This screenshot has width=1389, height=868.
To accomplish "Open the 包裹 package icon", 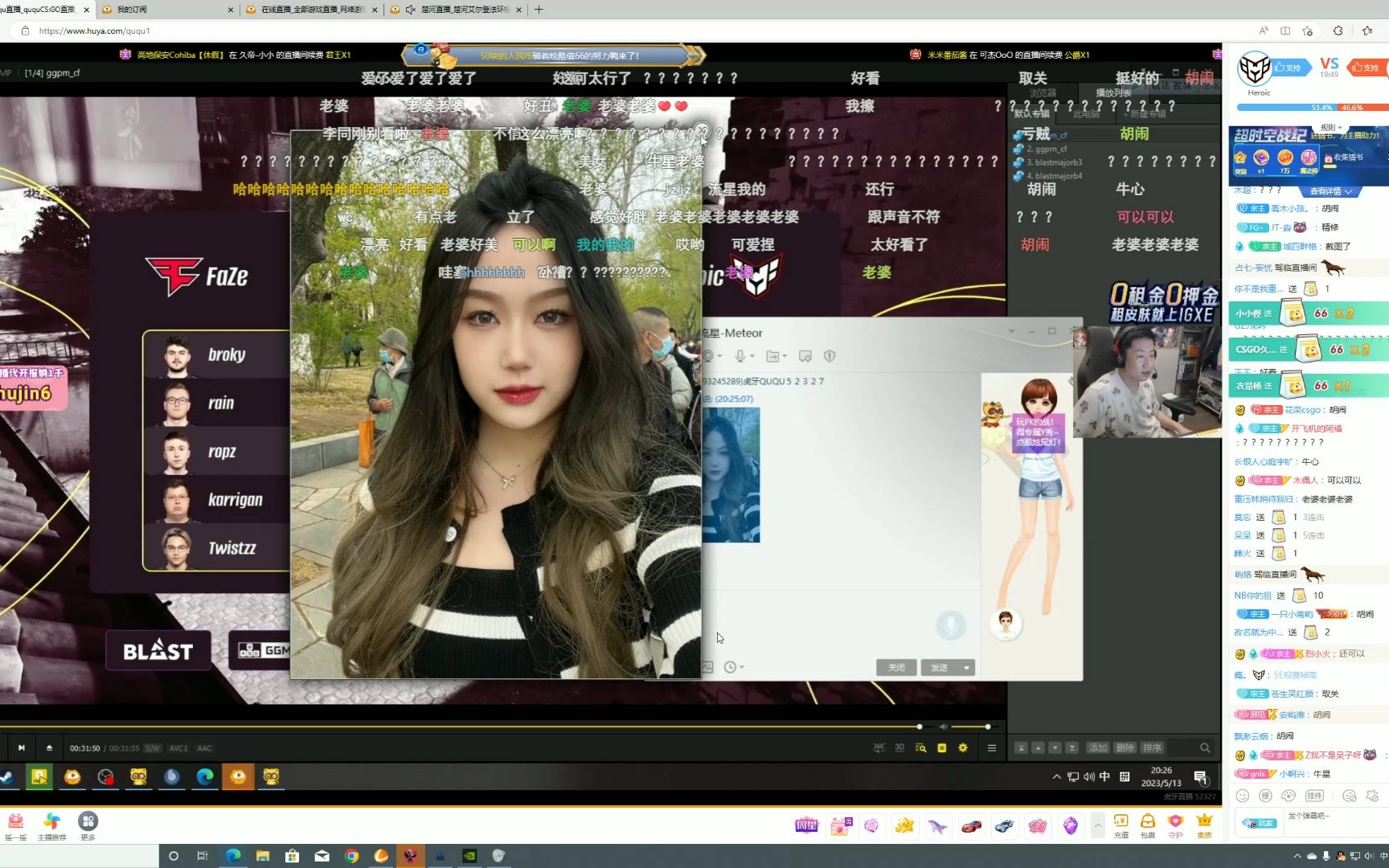I will [1148, 825].
